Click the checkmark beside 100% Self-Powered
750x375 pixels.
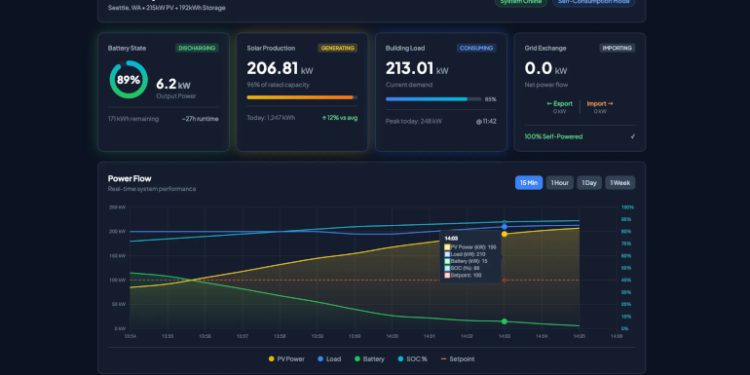coord(633,137)
